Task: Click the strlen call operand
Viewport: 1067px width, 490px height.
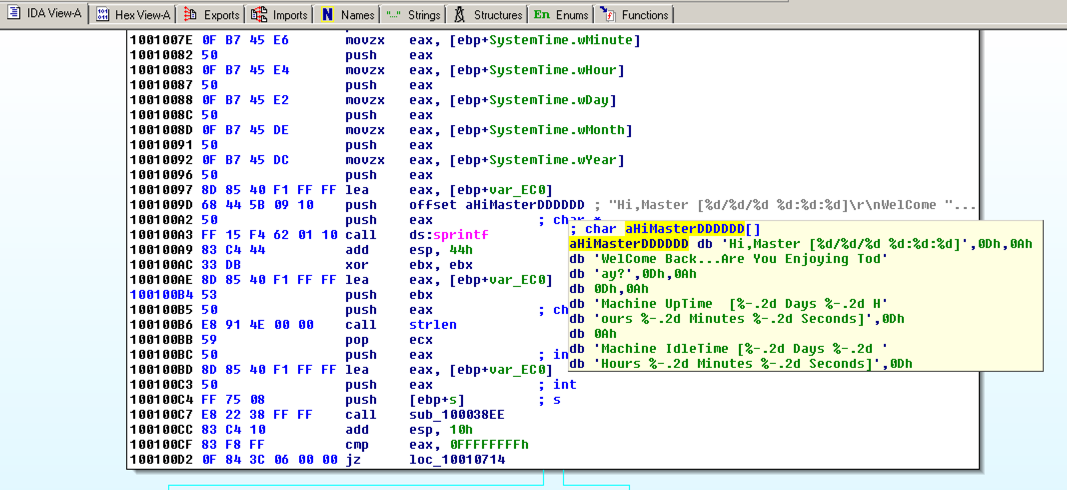Action: point(432,325)
